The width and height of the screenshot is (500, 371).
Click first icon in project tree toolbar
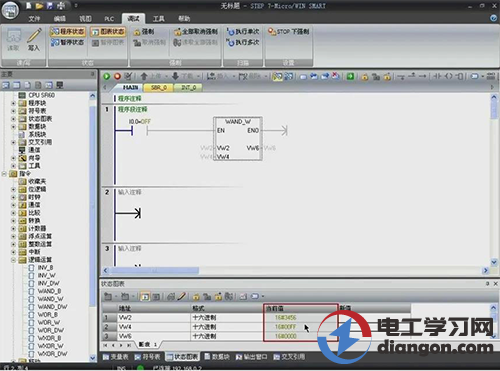[6, 85]
